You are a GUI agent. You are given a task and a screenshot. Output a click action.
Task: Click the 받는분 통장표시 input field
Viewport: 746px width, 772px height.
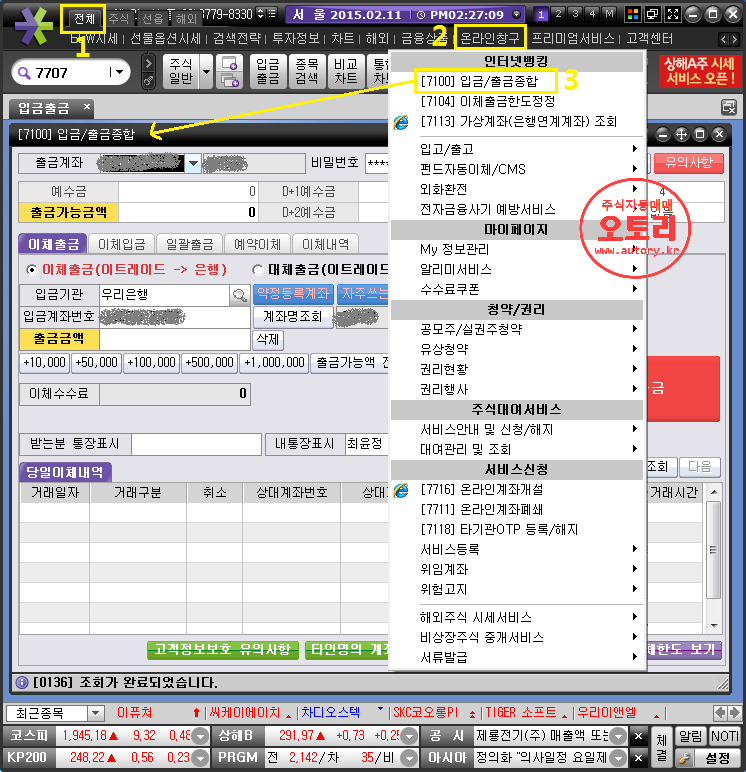coord(196,445)
